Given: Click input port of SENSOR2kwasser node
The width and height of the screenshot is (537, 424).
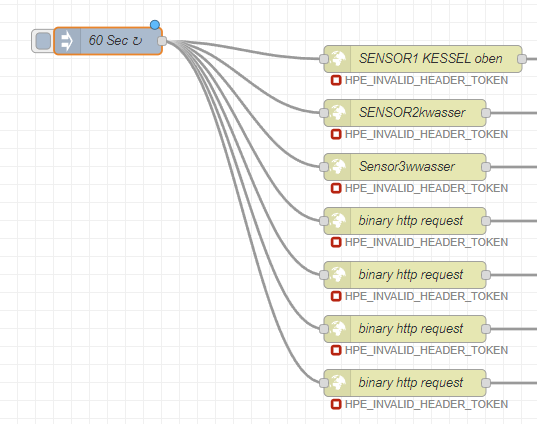Looking at the screenshot, I should tap(324, 113).
